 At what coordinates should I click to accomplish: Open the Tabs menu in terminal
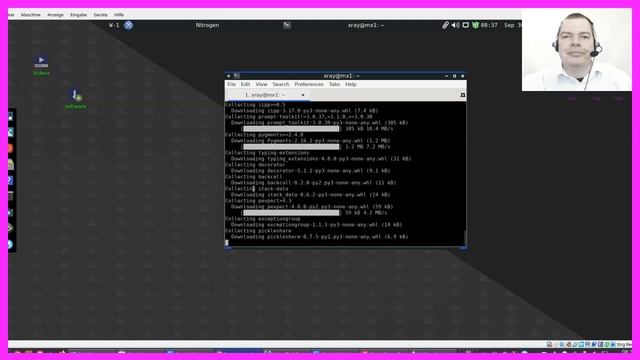(x=334, y=84)
